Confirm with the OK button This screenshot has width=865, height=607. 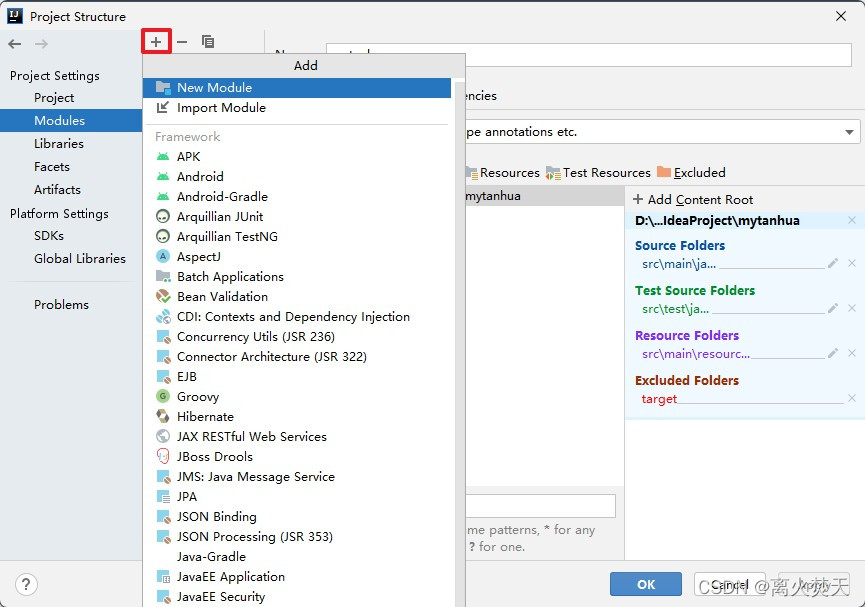tap(646, 584)
